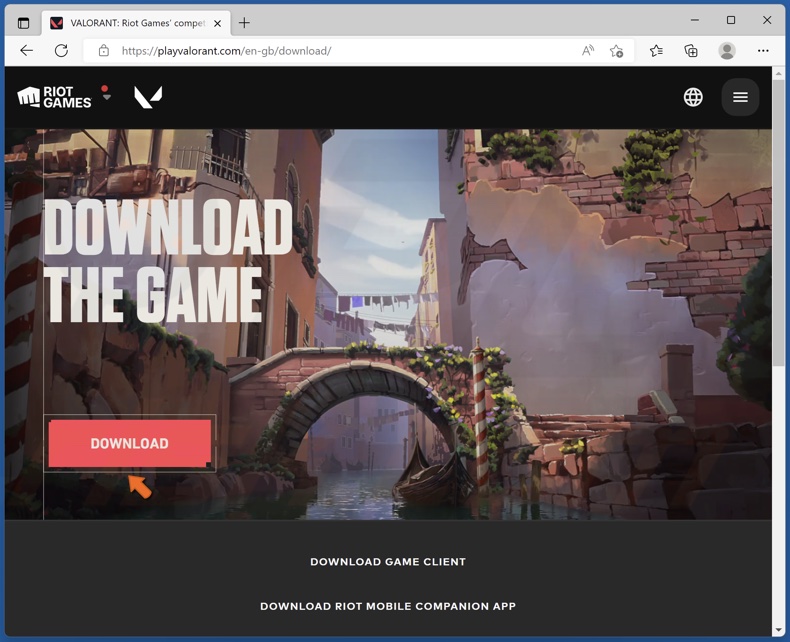Click the browser back arrow
The image size is (790, 642).
(x=26, y=50)
